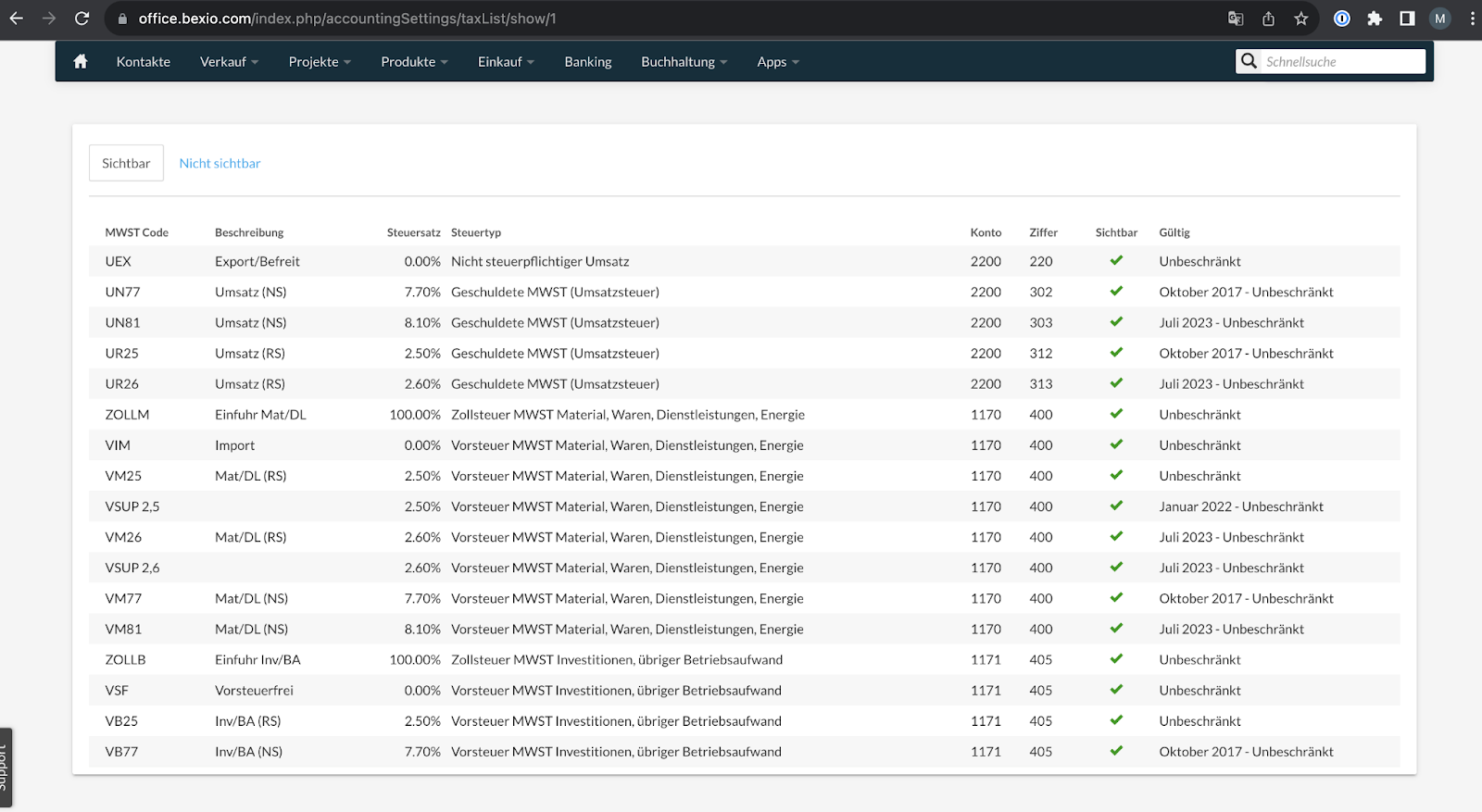Image resolution: width=1482 pixels, height=812 pixels.
Task: Click the share icon in address bar
Action: [x=1268, y=19]
